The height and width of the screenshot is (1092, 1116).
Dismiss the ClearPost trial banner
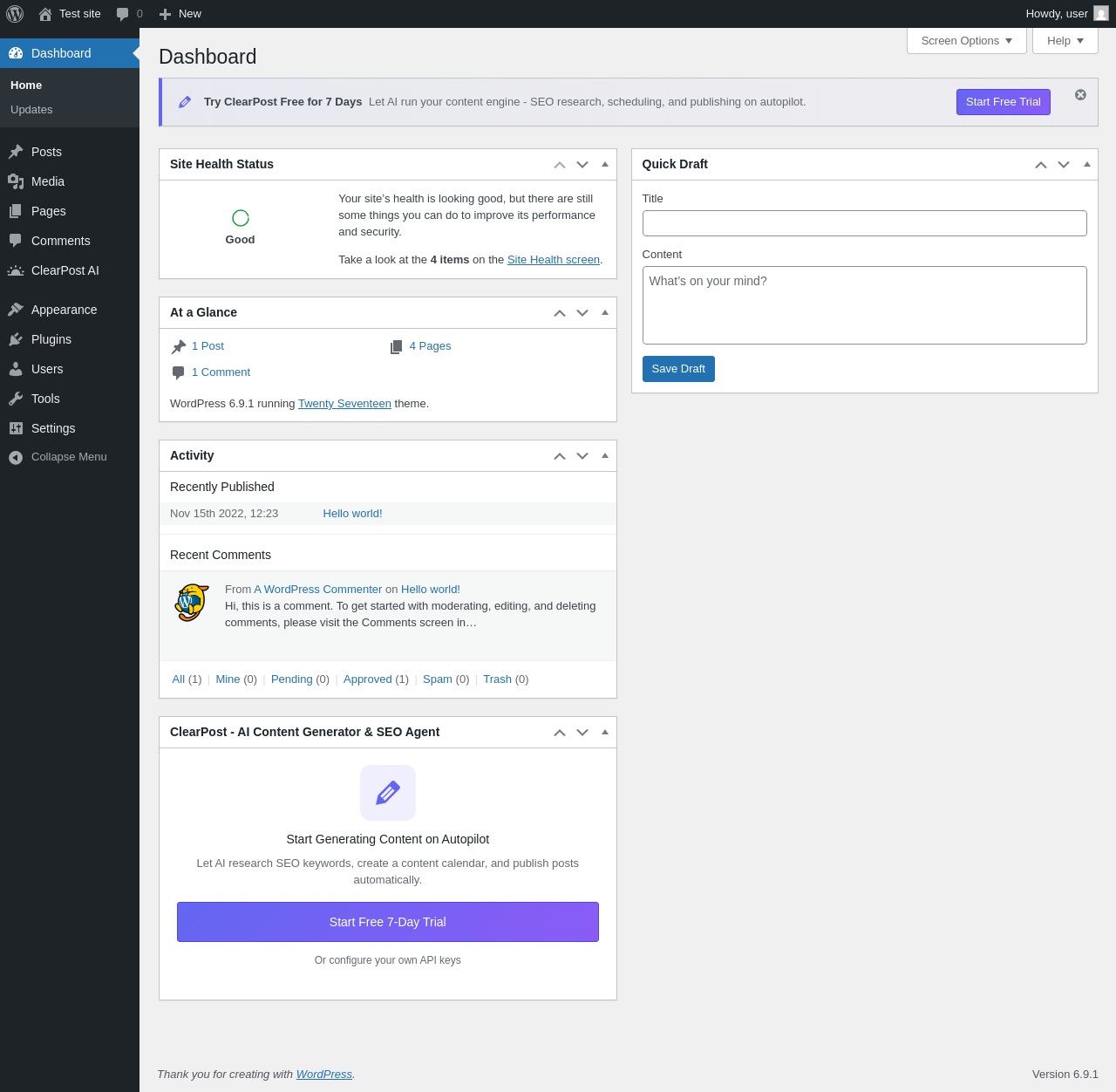(x=1080, y=94)
